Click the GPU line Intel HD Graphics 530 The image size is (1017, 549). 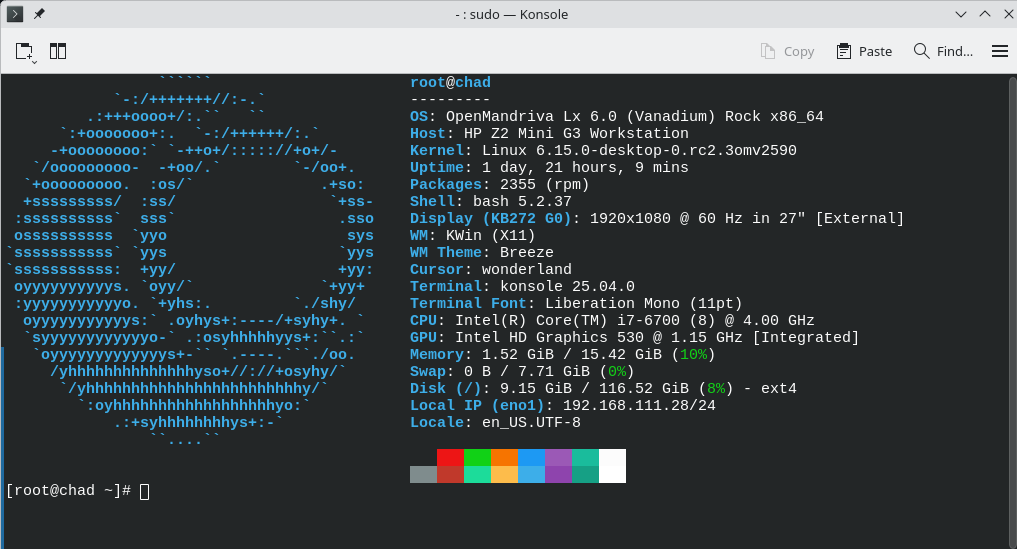point(634,337)
